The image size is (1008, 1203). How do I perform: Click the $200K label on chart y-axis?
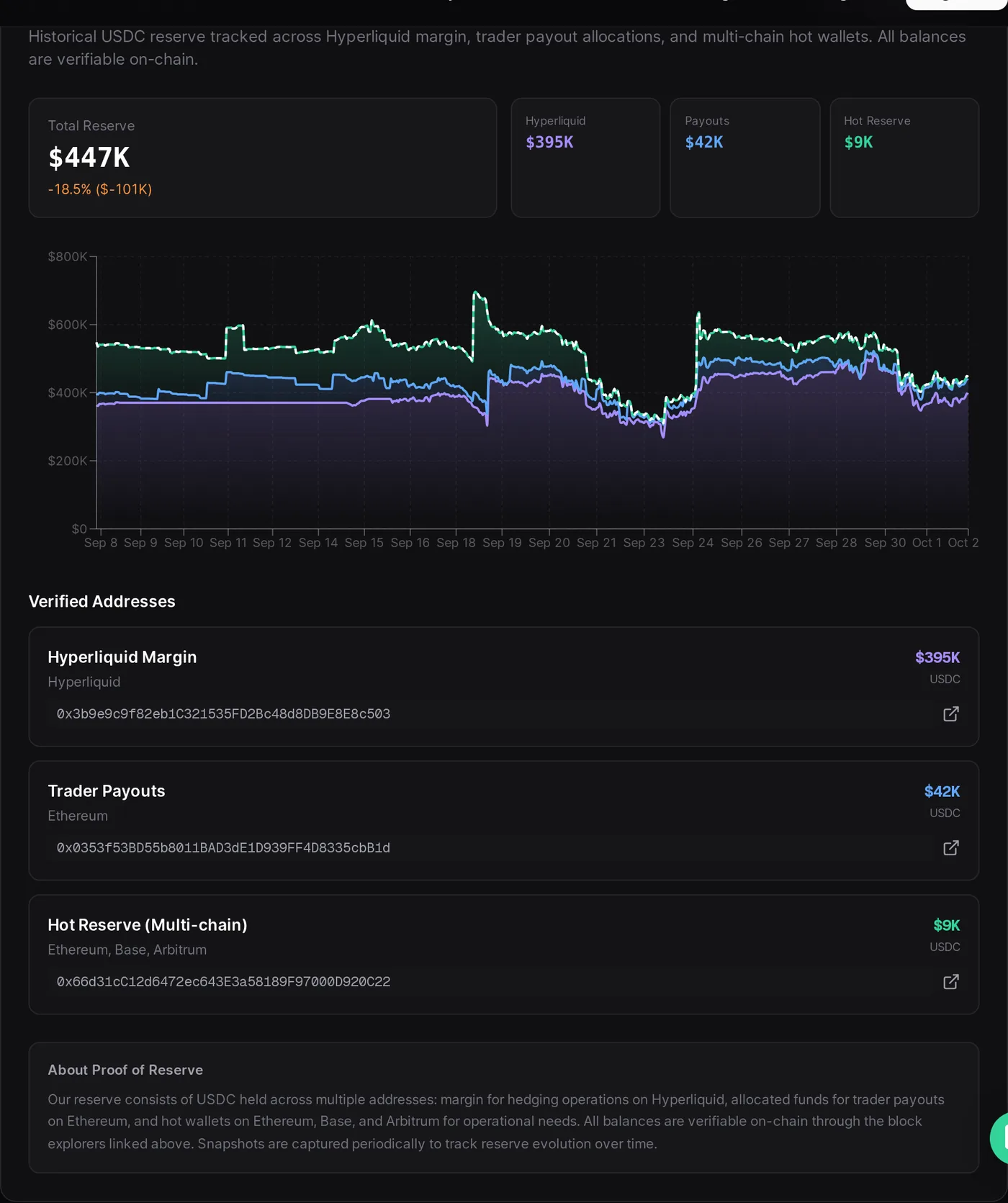[x=68, y=461]
